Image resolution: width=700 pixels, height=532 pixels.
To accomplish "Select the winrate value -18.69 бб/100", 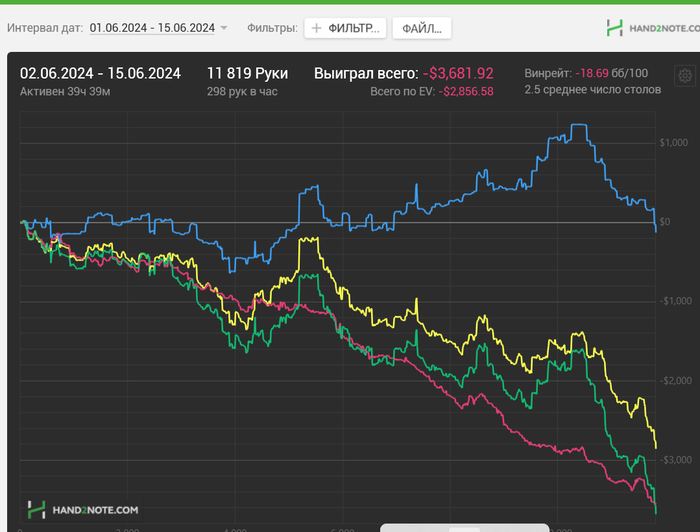I will [611, 73].
